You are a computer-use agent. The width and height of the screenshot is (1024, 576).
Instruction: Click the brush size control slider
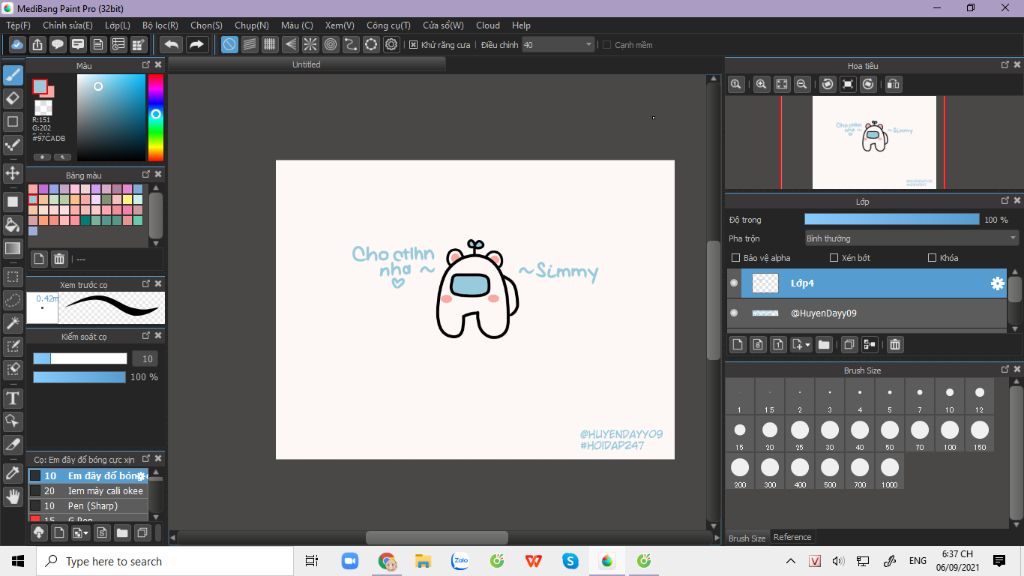click(80, 359)
